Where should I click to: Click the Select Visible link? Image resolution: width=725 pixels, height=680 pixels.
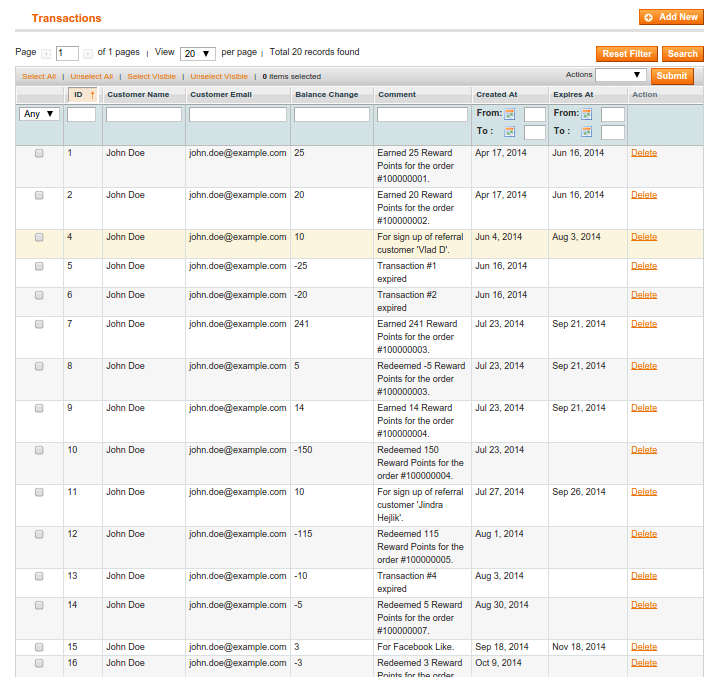[x=152, y=77]
